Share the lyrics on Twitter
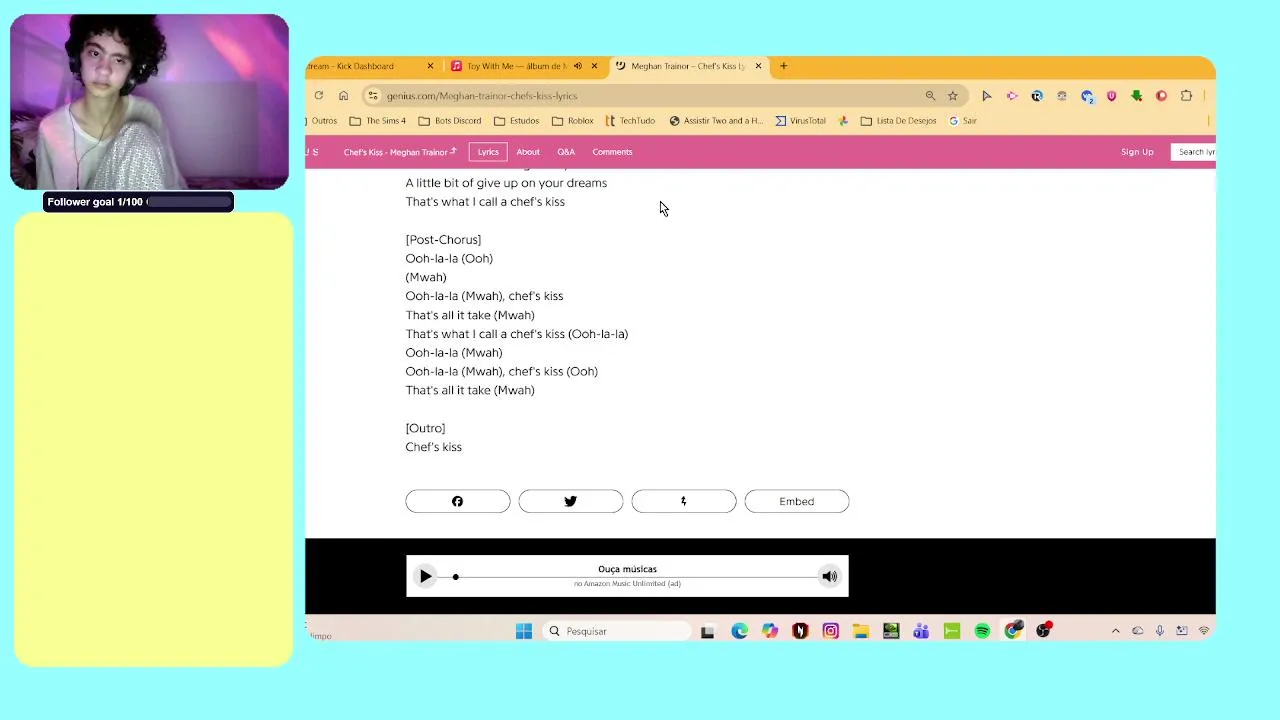Viewport: 1280px width, 720px height. 570,501
